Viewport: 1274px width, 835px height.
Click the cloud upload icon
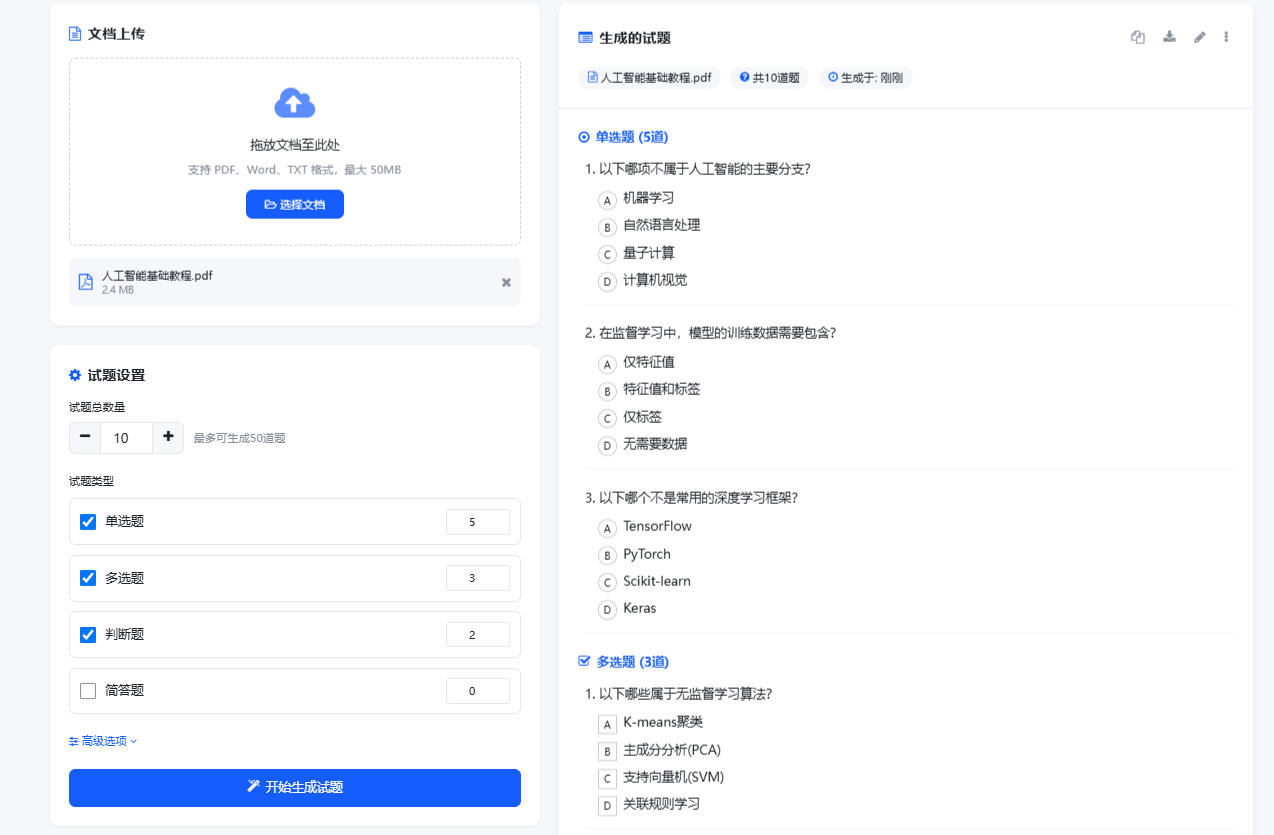click(294, 102)
